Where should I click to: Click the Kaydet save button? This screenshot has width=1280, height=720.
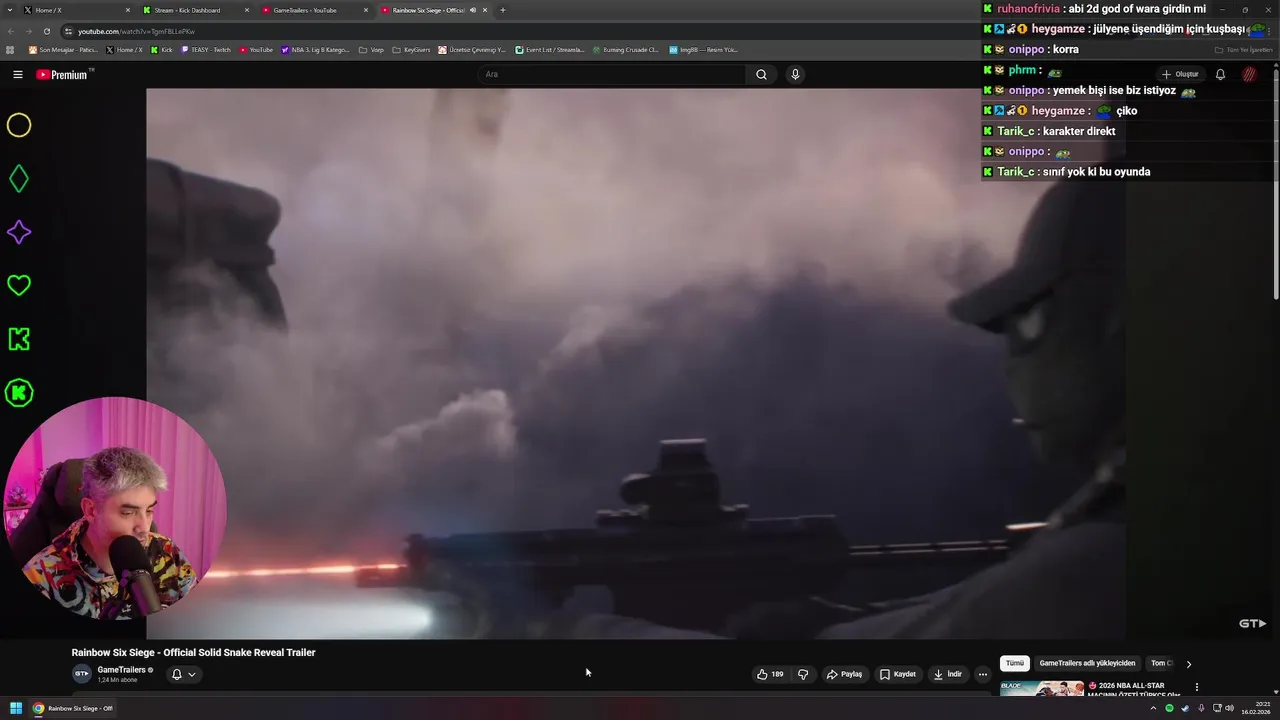(x=897, y=674)
